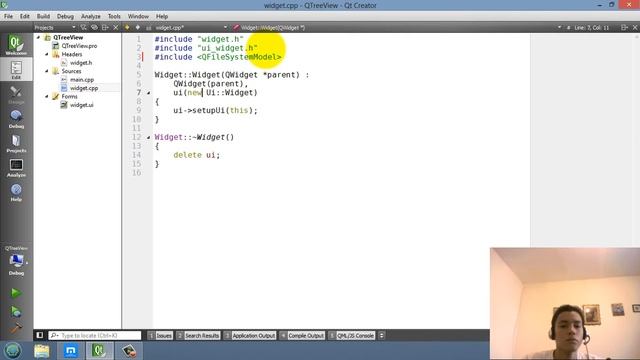
Task: Select widget.ui in Forms
Action: (81, 105)
